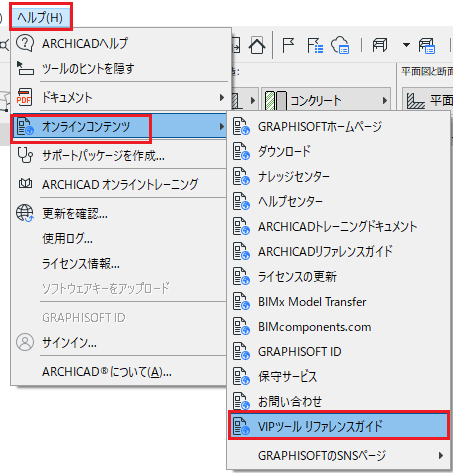The height and width of the screenshot is (473, 453).
Task: Open GRAPHISOFTホームページ link
Action: click(338, 127)
